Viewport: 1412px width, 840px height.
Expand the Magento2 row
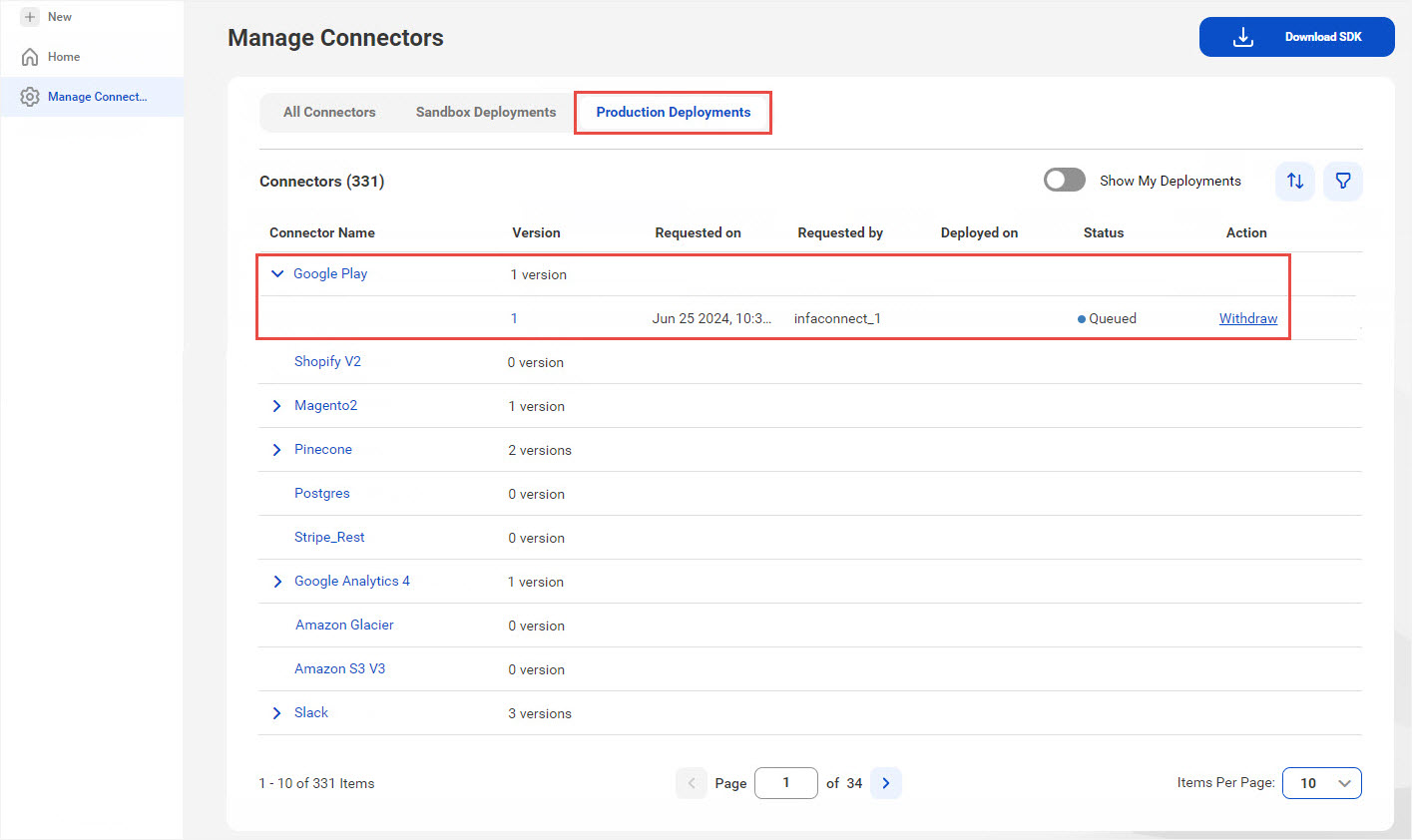tap(277, 406)
